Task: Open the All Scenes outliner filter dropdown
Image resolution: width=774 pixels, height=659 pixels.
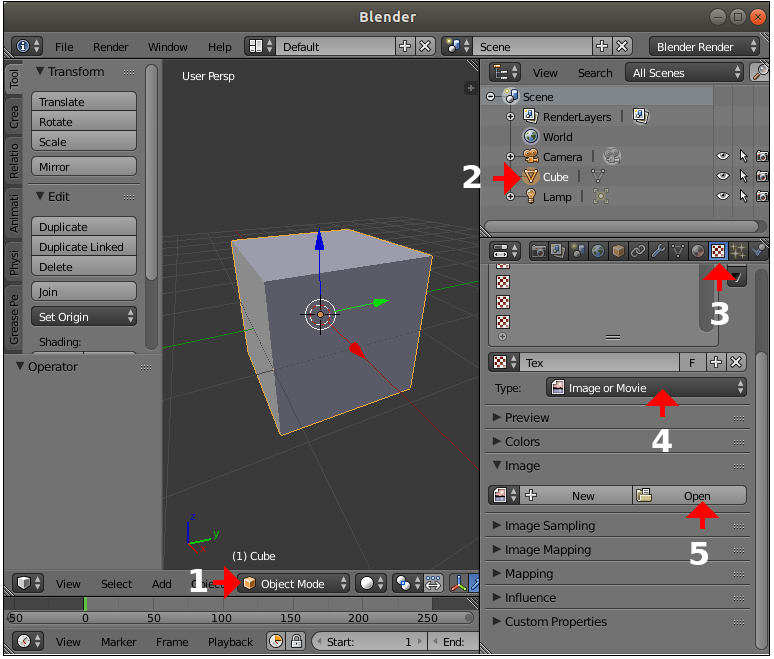Action: (684, 73)
